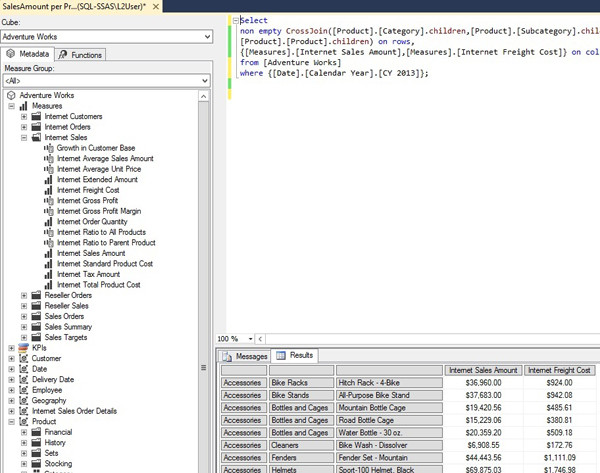
Task: Expand the Sales Summary folder
Action: click(24, 327)
